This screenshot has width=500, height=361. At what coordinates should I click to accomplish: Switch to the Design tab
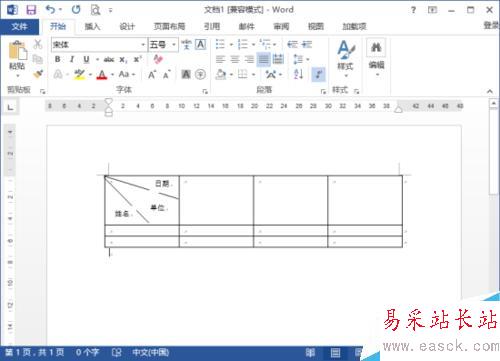127,26
